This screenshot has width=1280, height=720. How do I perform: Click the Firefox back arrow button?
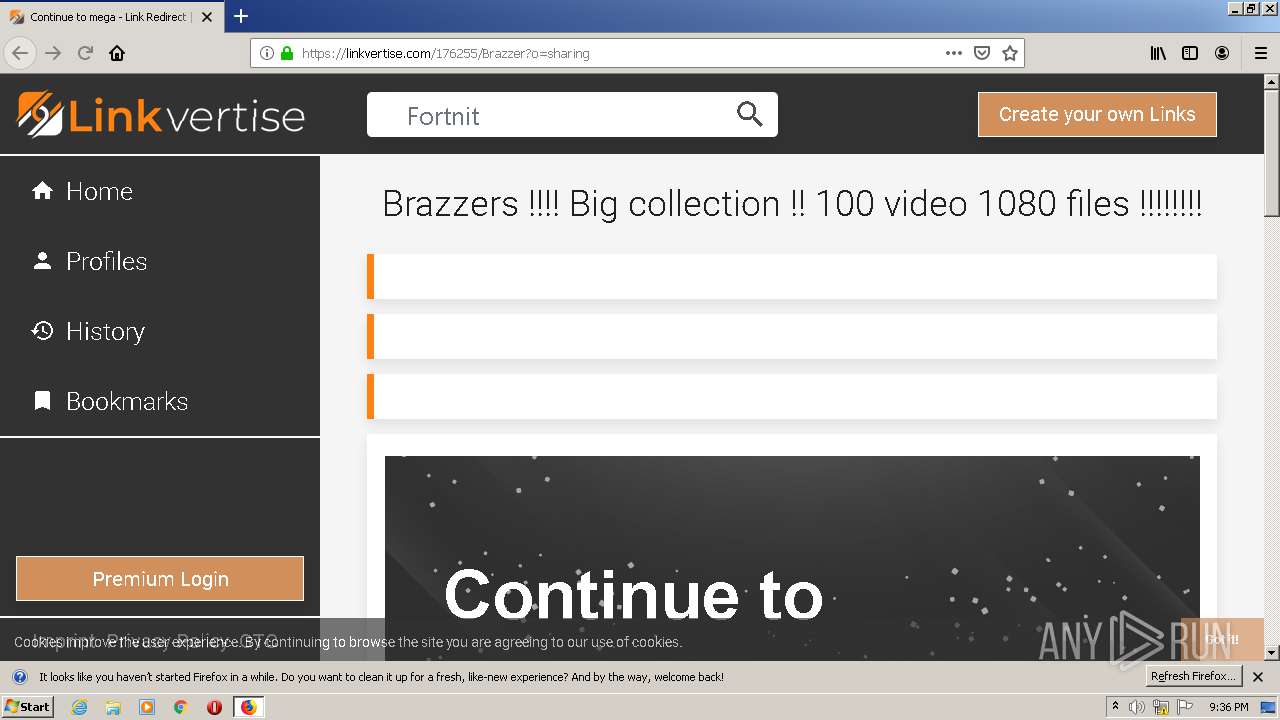pos(20,53)
